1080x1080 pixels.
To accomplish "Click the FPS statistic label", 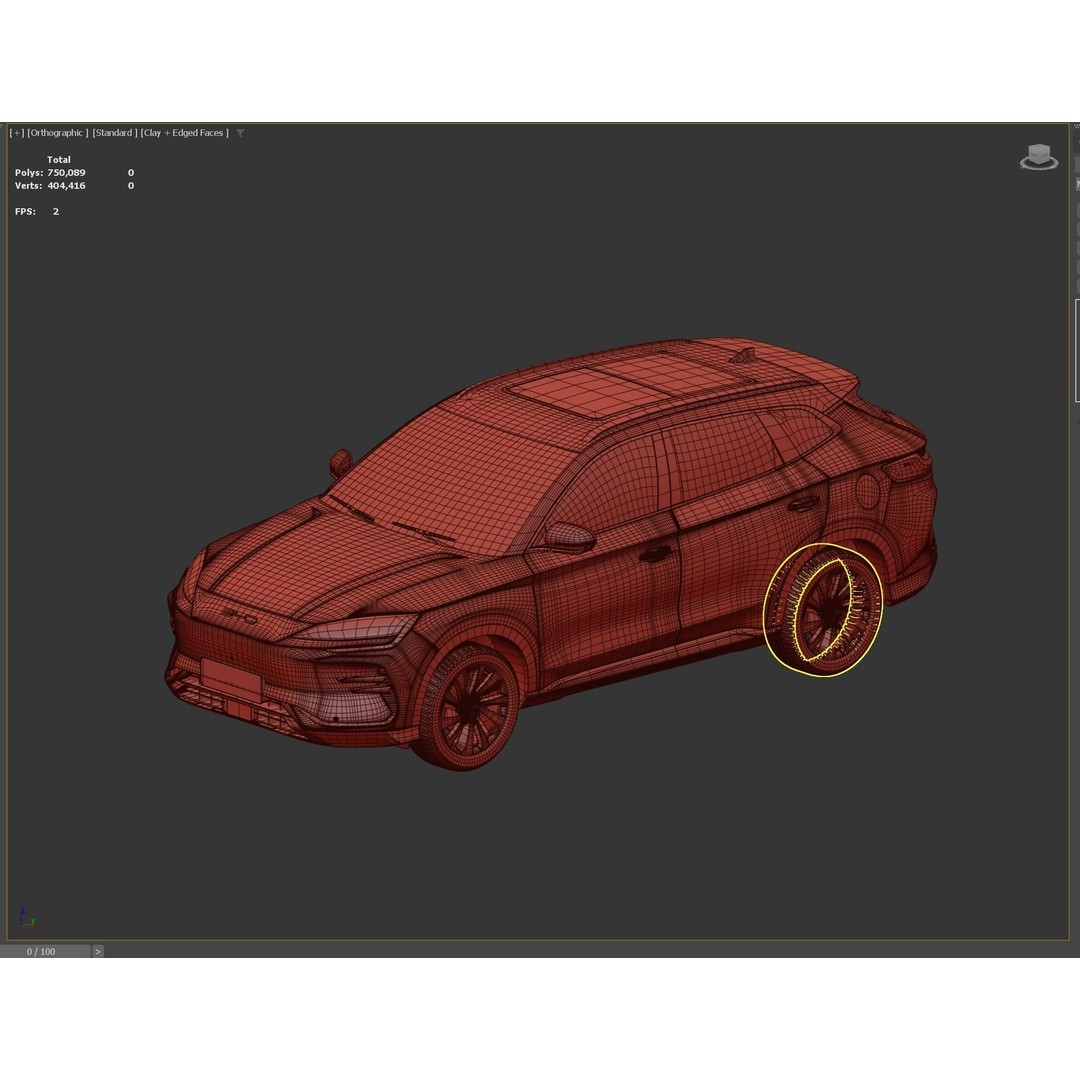I will pyautogui.click(x=25, y=211).
